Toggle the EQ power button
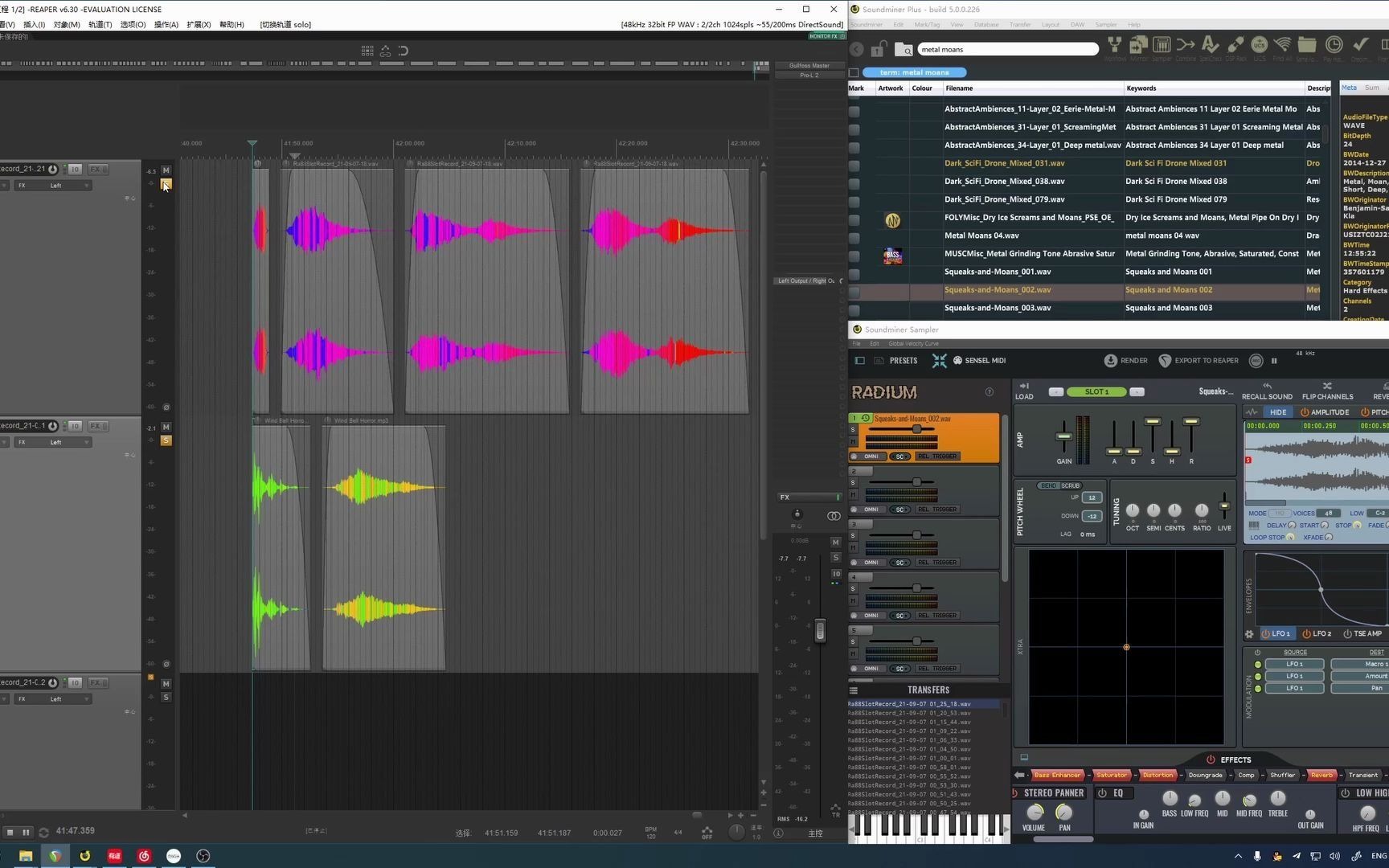 pos(1103,793)
